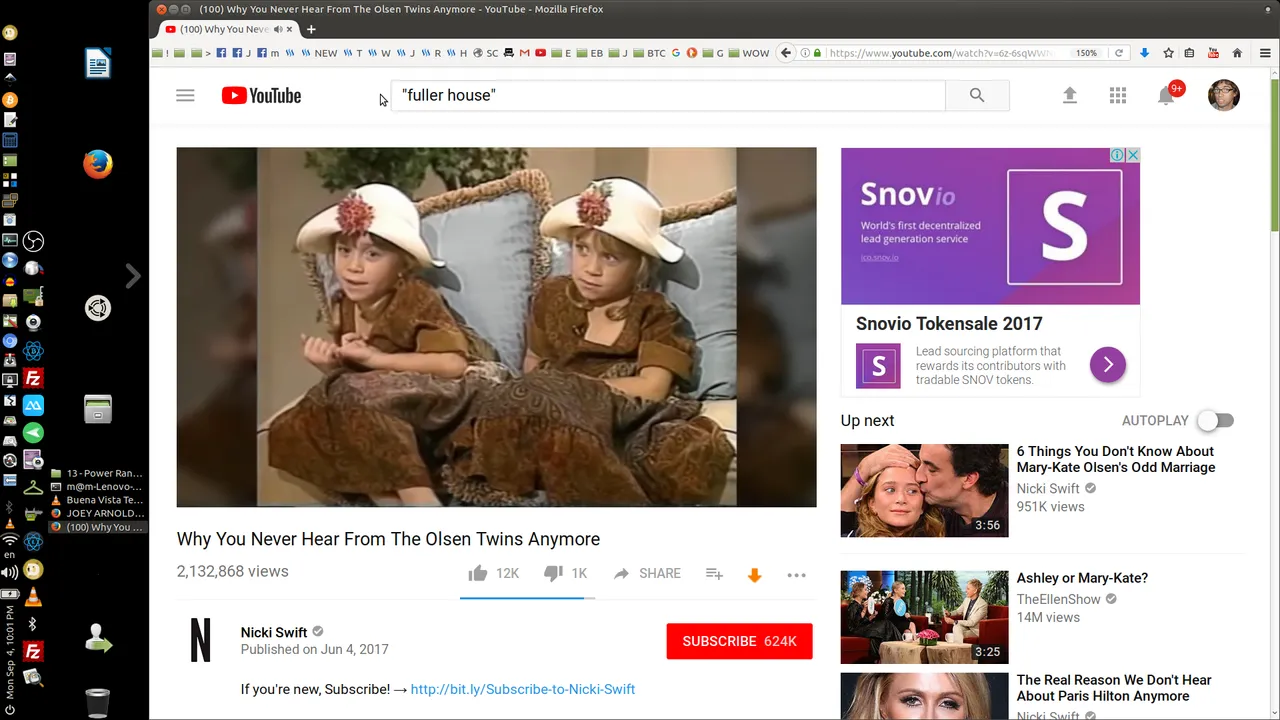Screen dimensions: 1280x720
Task: Open the AdChoices info icon
Action: [1118, 155]
